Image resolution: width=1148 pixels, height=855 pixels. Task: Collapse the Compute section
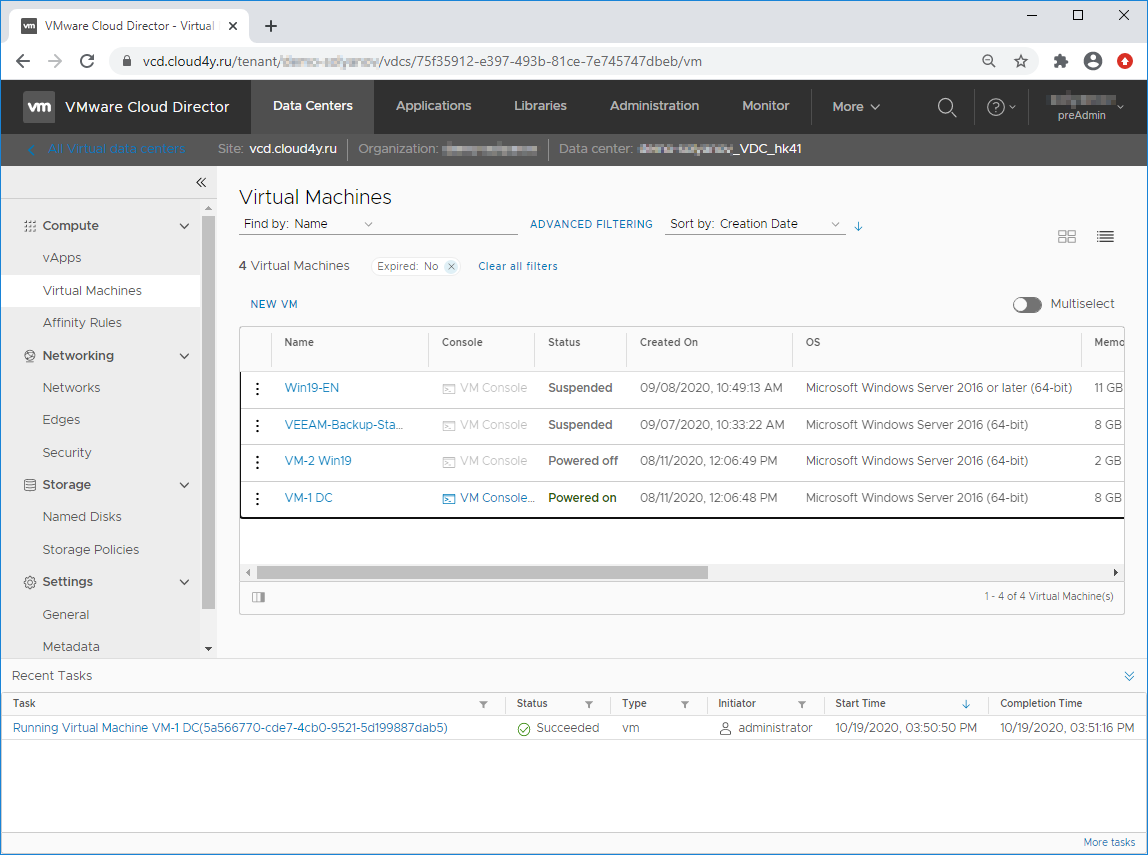click(184, 226)
